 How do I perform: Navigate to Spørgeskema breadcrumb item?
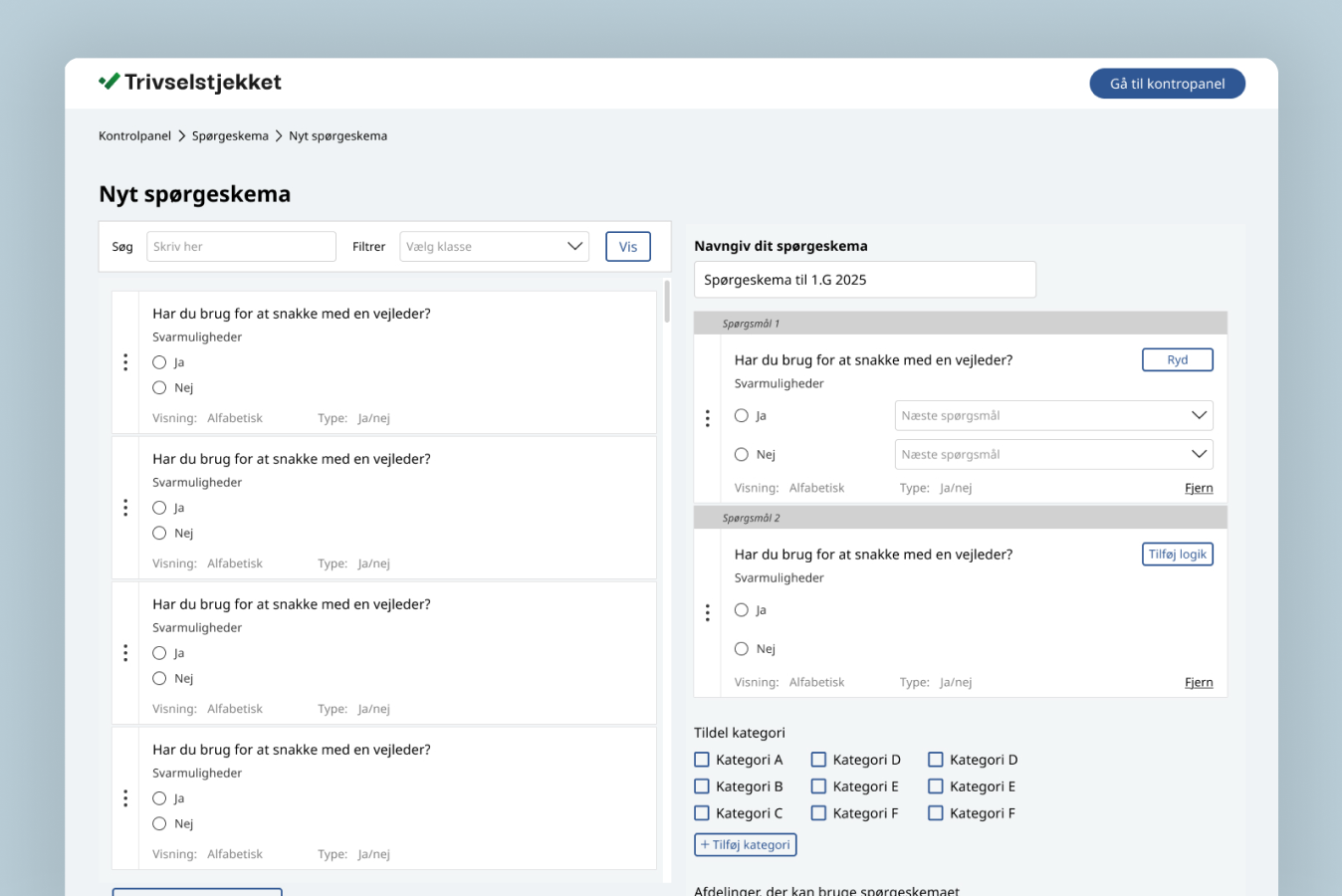230,136
